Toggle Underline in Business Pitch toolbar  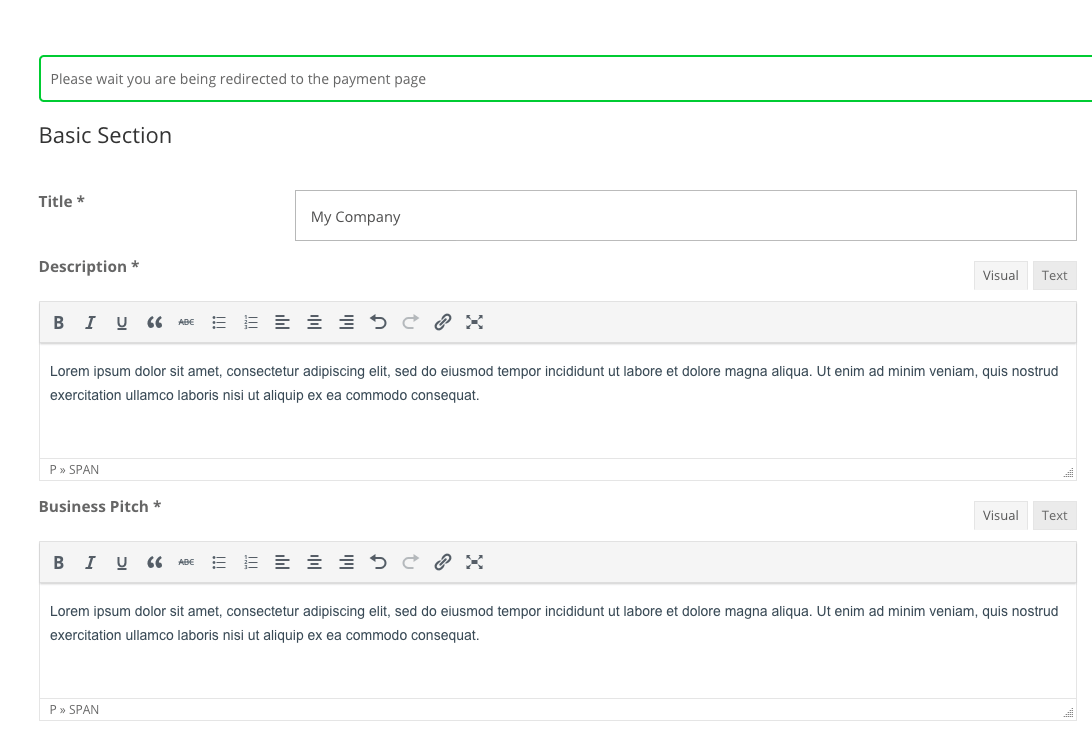tap(122, 562)
